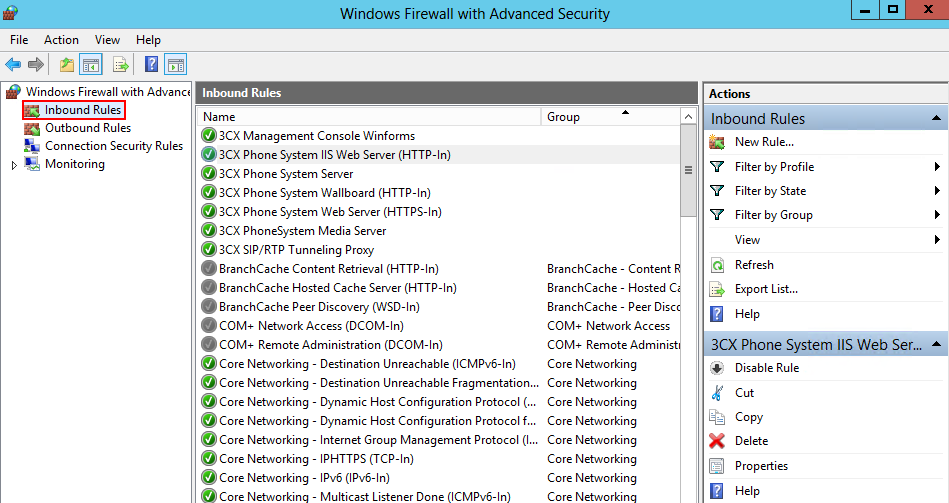Image resolution: width=949 pixels, height=503 pixels.
Task: Click the green check icon for 3CX Phone System Server
Action: click(x=209, y=174)
